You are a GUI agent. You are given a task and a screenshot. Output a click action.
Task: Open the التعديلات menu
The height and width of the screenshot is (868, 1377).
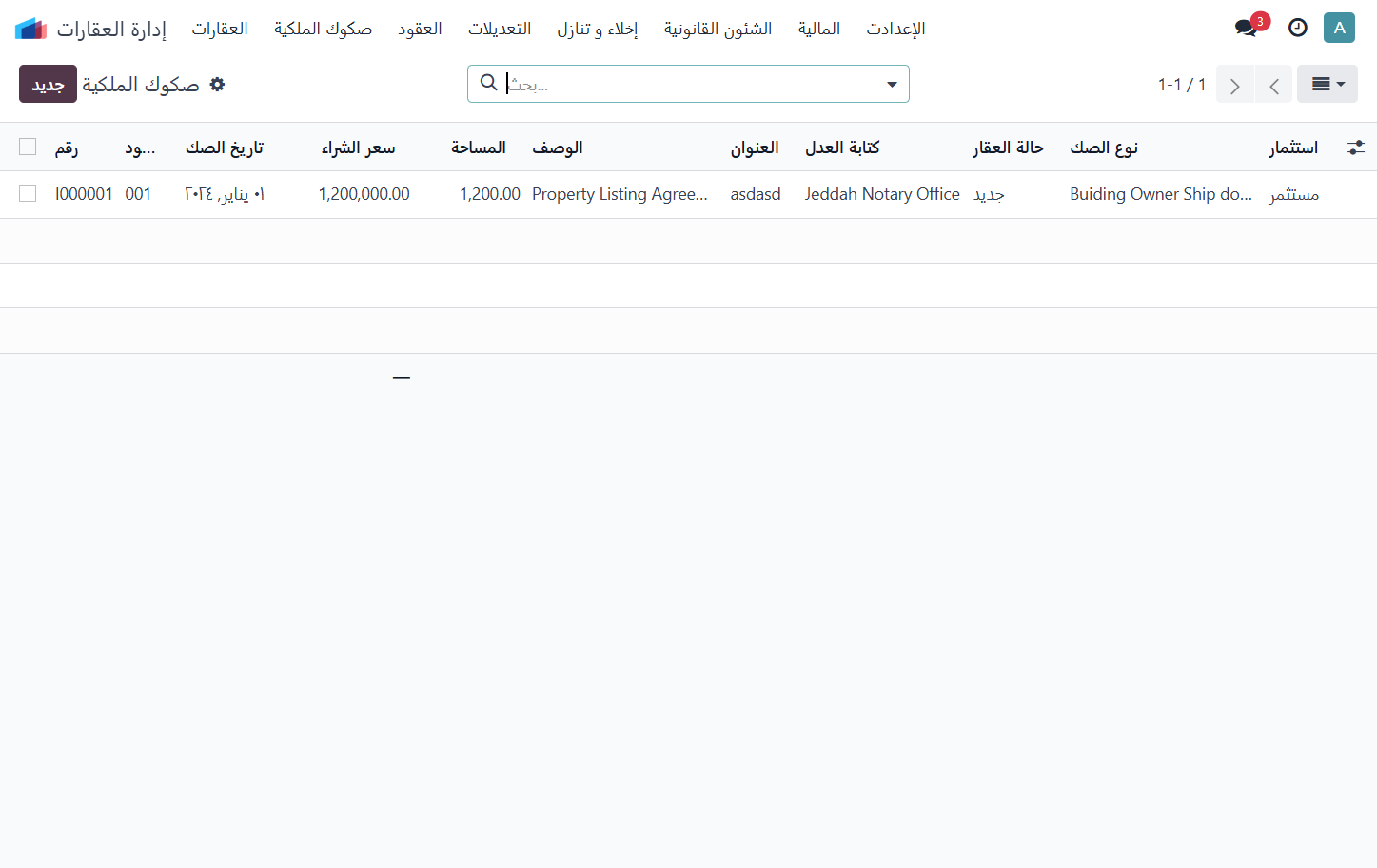(500, 29)
